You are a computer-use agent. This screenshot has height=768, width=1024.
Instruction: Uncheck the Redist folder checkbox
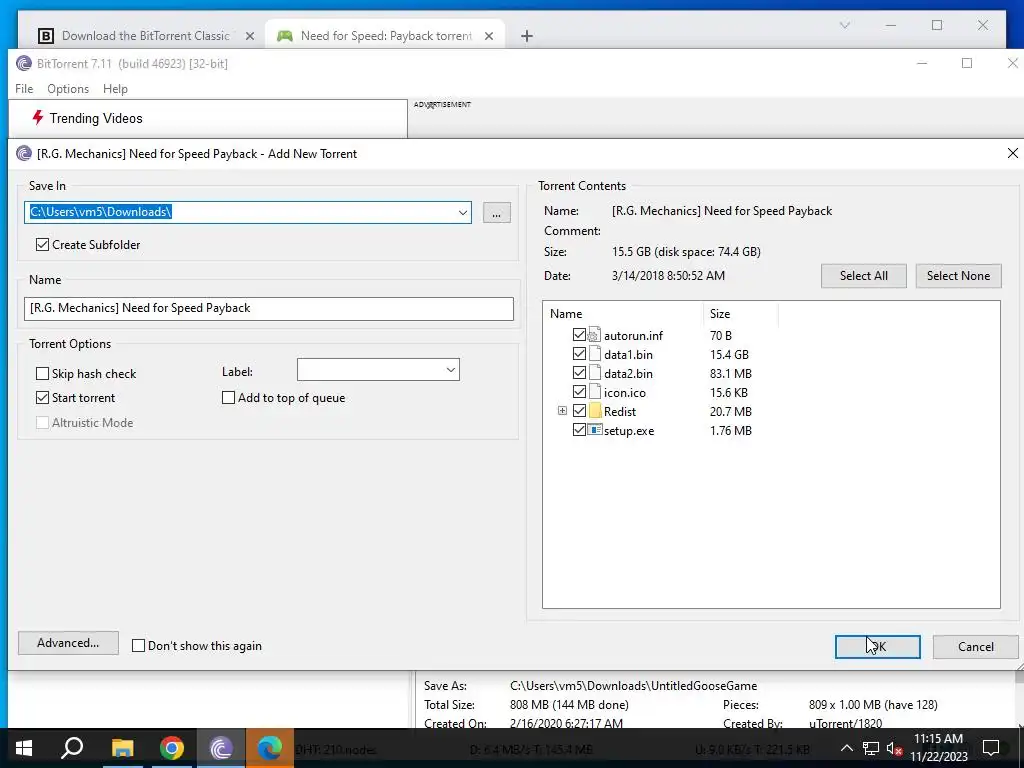(579, 411)
